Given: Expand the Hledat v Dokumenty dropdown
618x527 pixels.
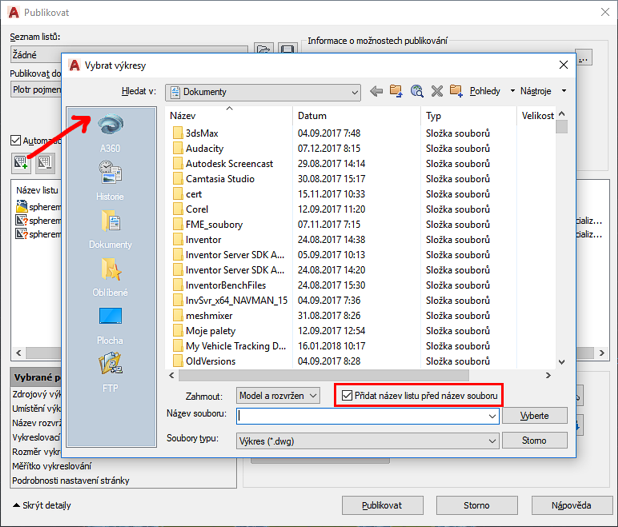Looking at the screenshot, I should [x=354, y=92].
